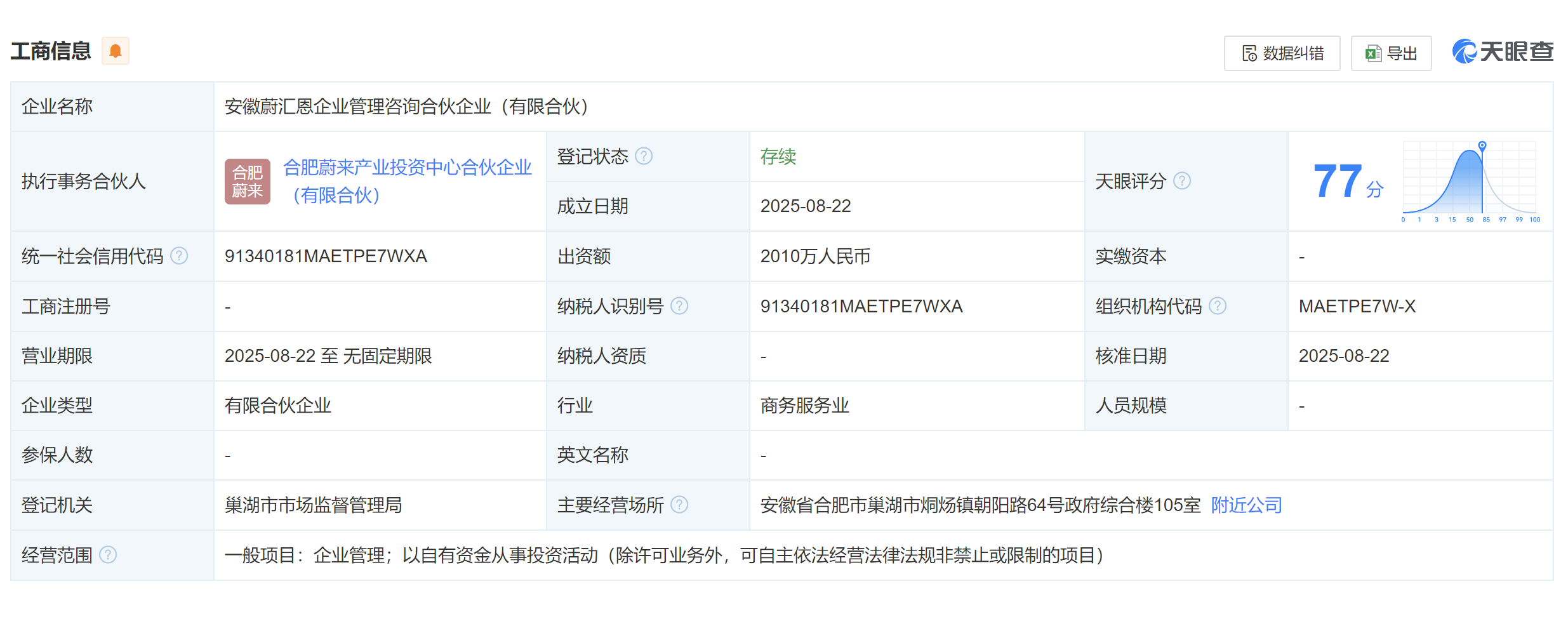Click the 人员规模 label
The image size is (1568, 626).
click(x=1131, y=405)
